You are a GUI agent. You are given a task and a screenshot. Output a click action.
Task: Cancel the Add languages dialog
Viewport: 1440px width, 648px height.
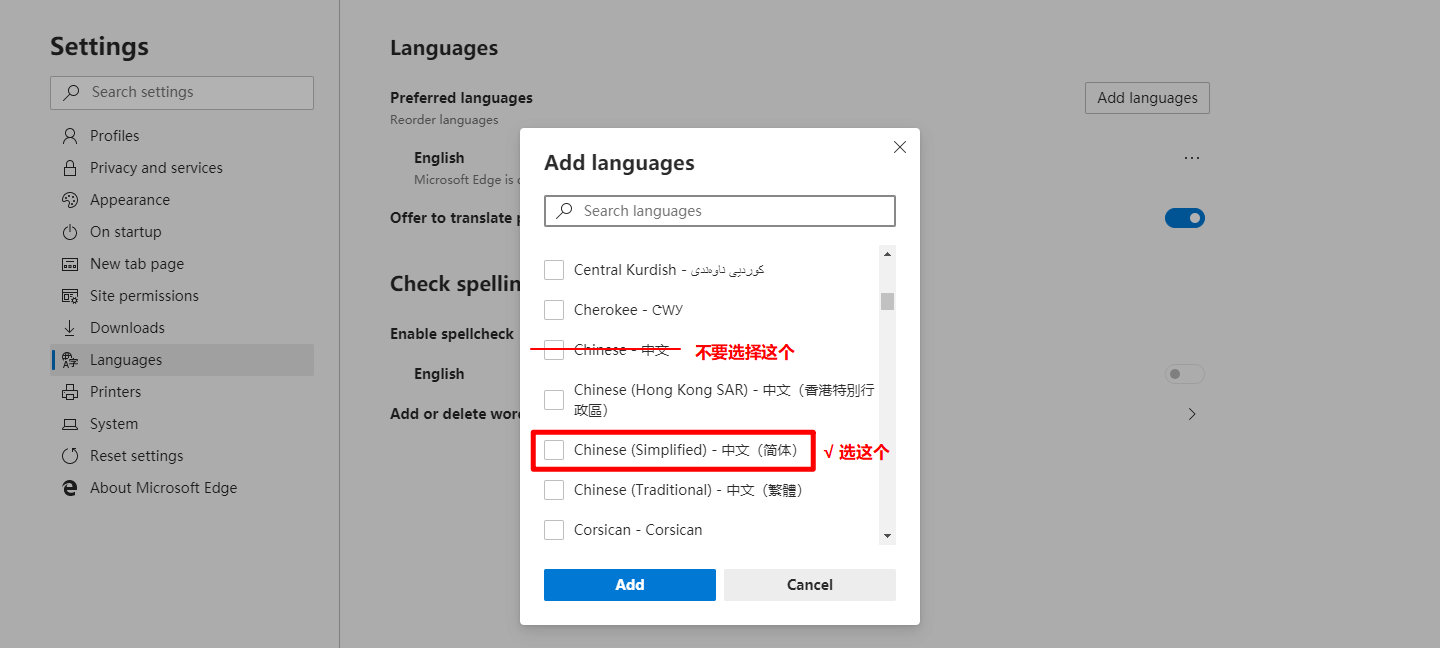coord(809,584)
